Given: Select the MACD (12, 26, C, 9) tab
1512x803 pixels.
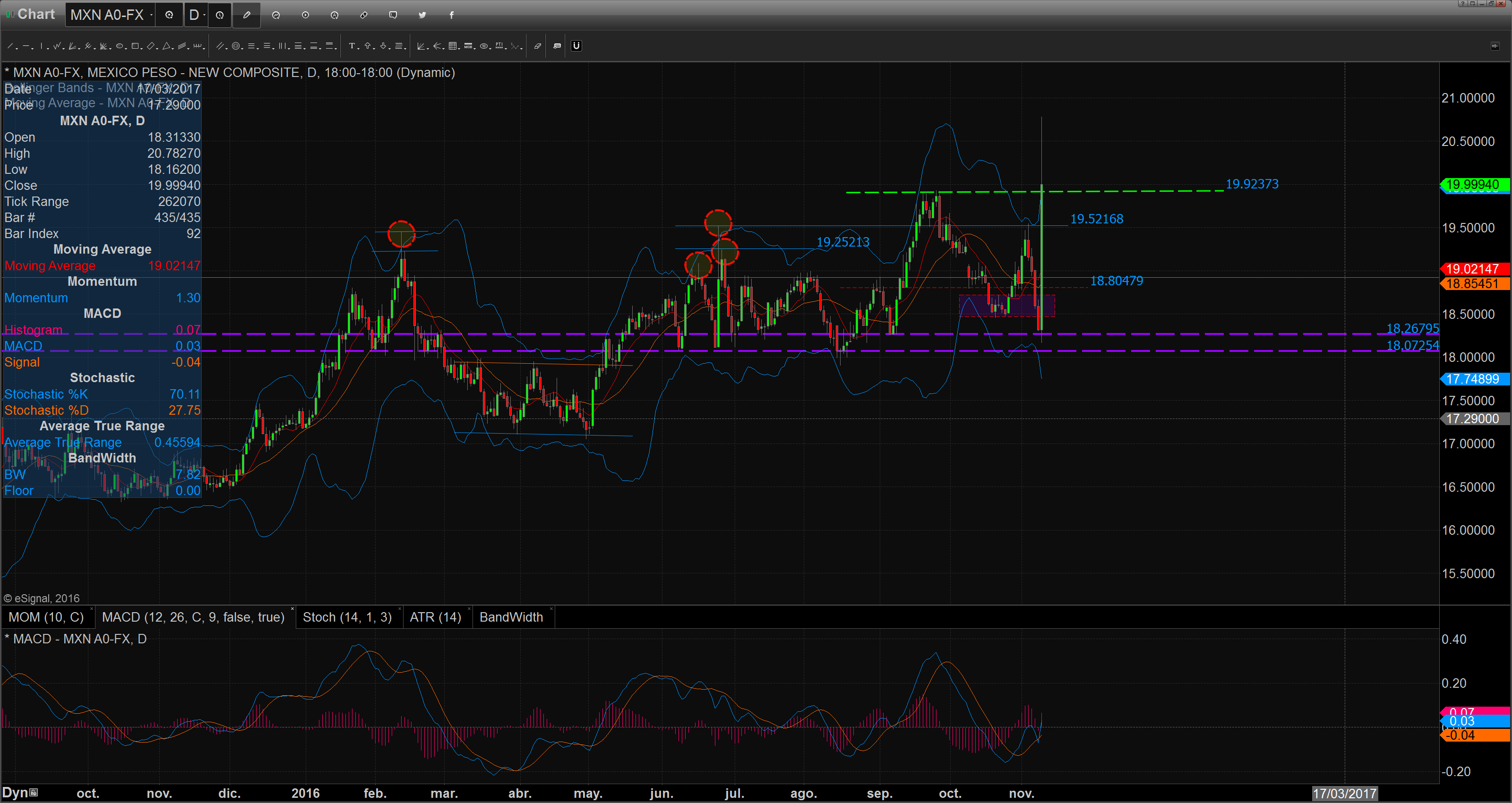Looking at the screenshot, I should pos(193,617).
